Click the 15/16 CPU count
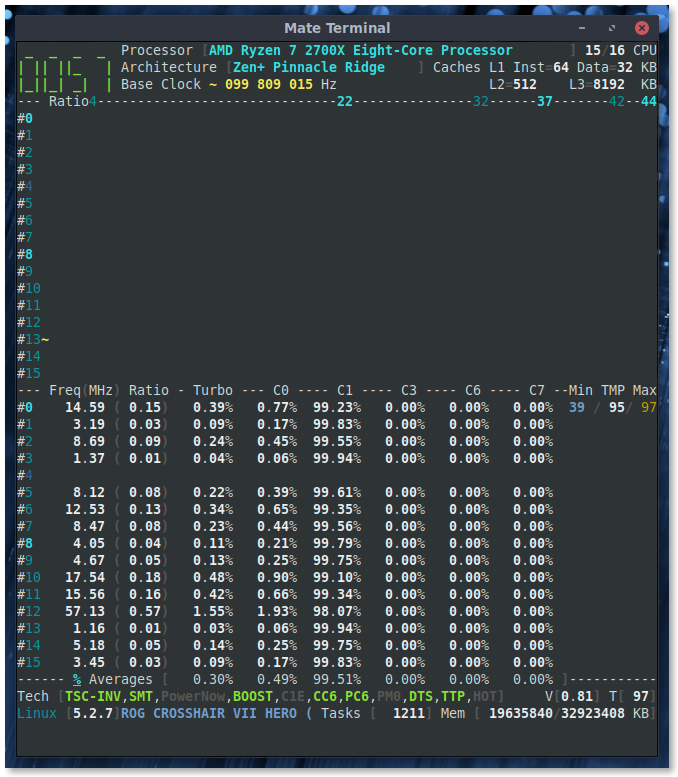 [621, 51]
